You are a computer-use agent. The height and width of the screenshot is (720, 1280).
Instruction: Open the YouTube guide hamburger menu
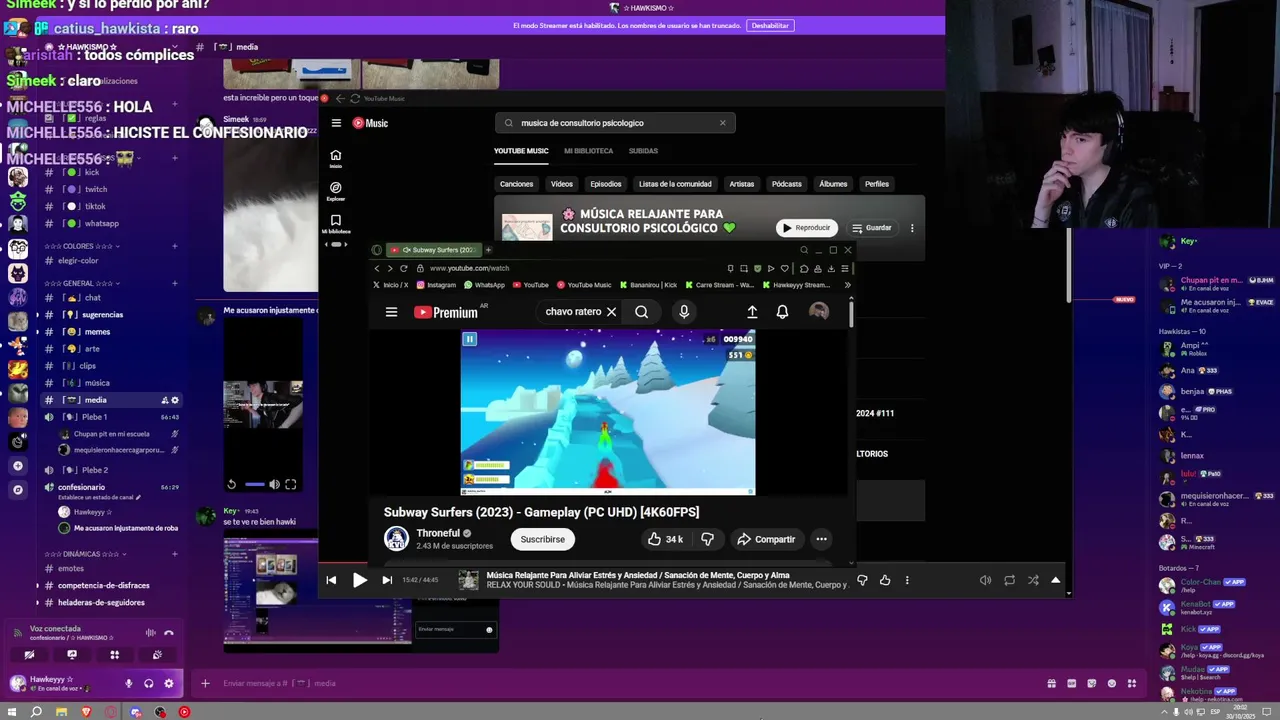point(391,312)
